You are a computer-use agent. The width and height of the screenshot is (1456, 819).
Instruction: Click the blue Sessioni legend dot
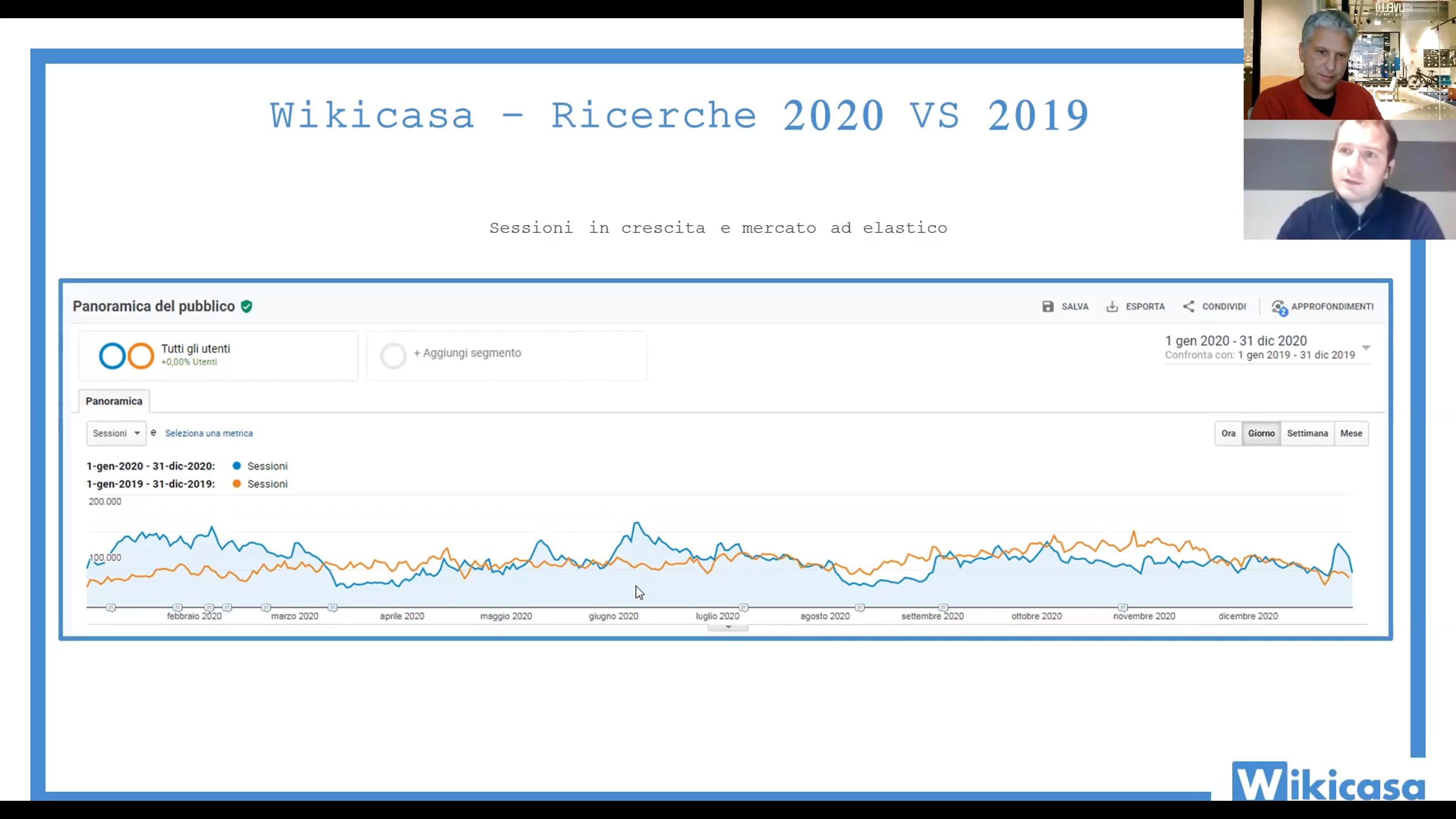[237, 466]
